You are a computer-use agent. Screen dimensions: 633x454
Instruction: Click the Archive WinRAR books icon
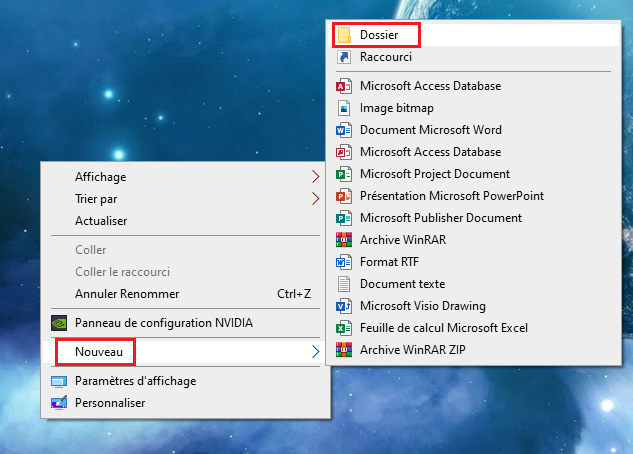(344, 240)
